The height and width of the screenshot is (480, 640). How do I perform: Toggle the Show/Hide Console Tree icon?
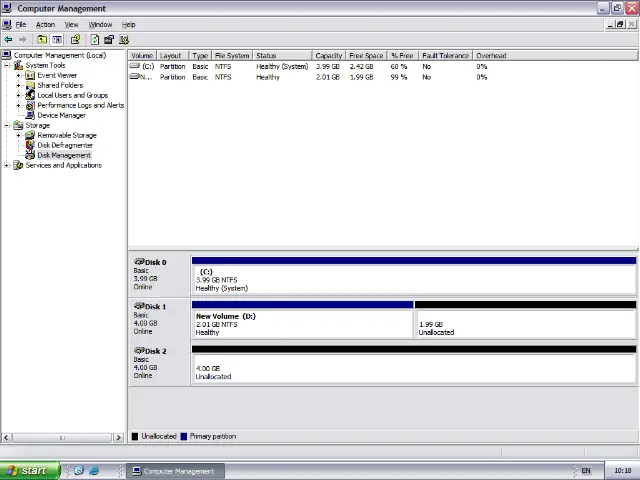tap(57, 40)
